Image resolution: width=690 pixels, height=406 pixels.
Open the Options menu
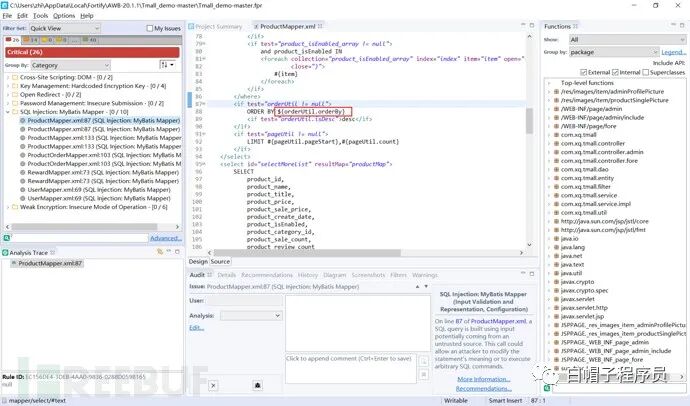[64, 15]
